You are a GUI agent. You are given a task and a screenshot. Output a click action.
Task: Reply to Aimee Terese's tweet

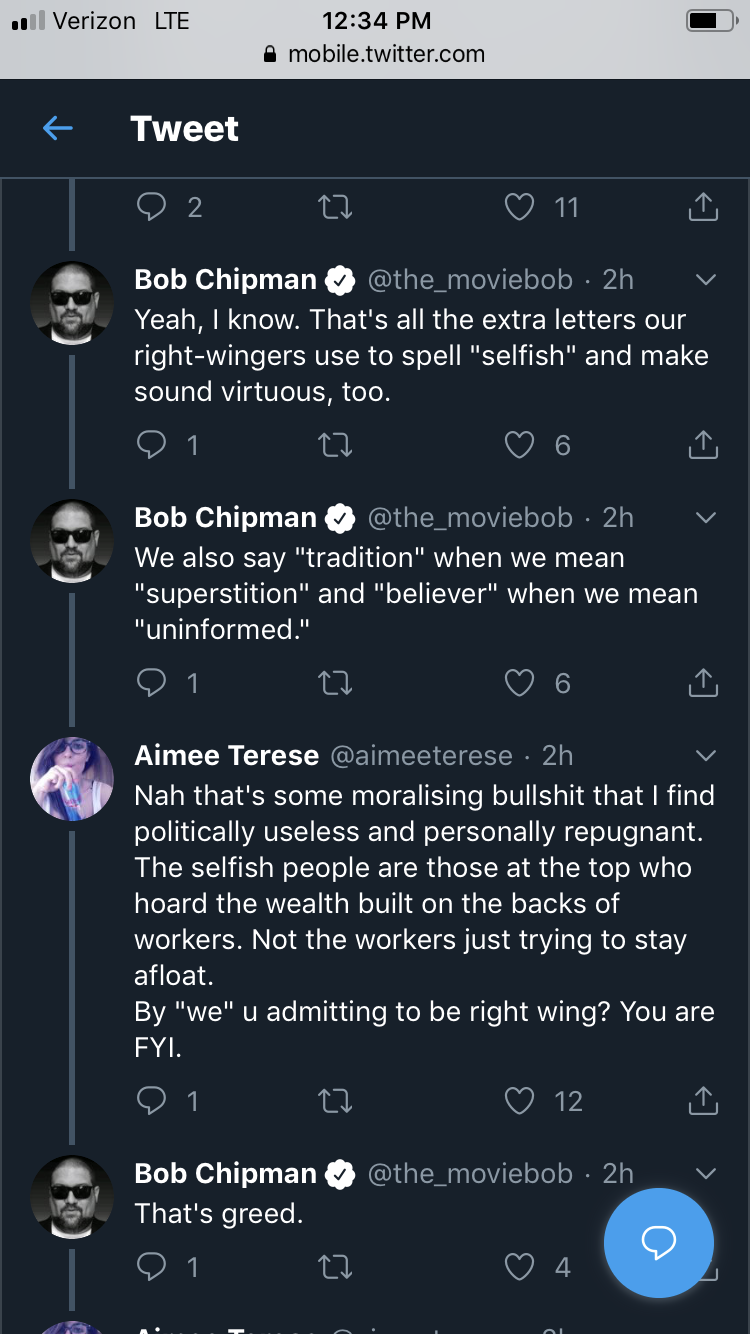151,1101
